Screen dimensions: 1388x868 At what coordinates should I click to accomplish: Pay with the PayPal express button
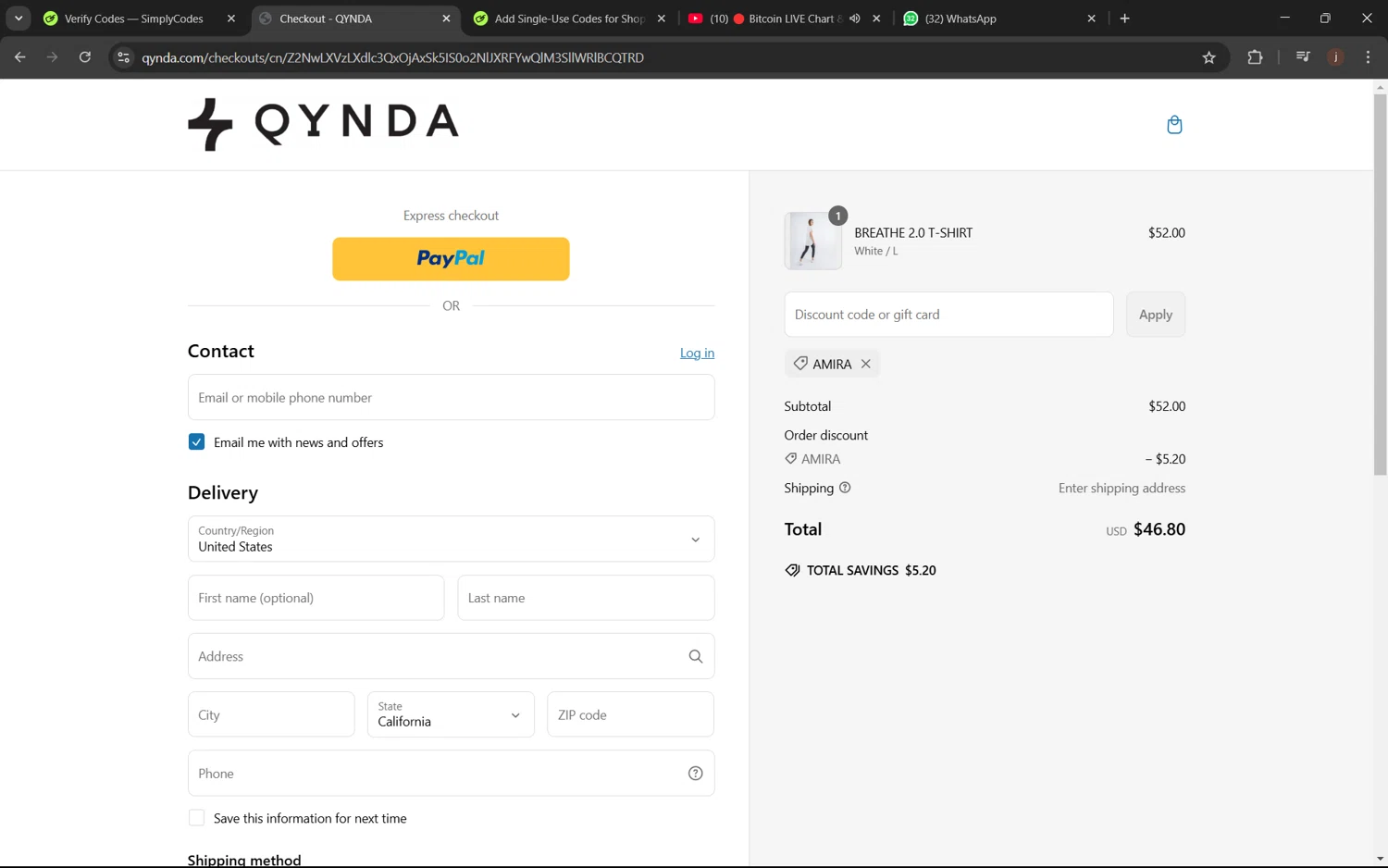(451, 259)
